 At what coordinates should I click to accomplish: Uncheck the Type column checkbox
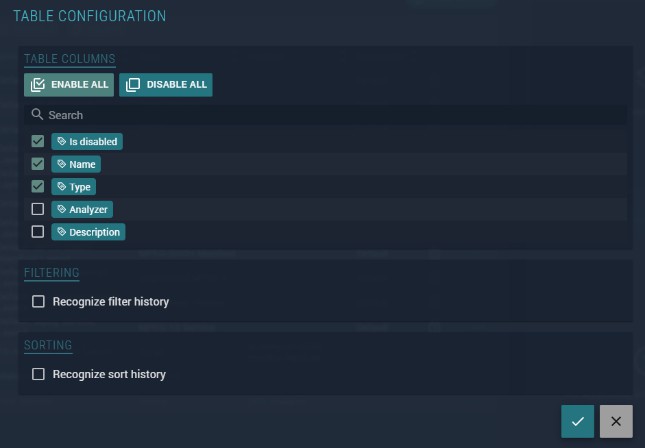pyautogui.click(x=38, y=187)
